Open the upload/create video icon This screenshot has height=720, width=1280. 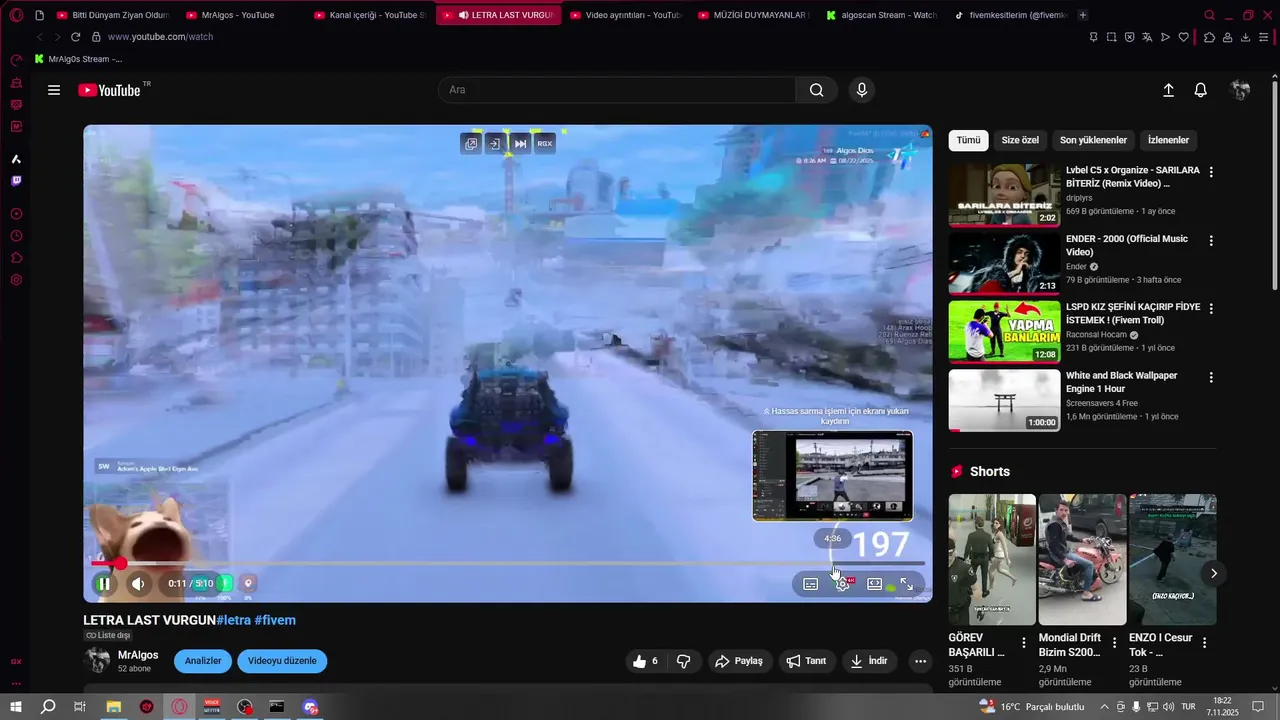tap(1168, 90)
